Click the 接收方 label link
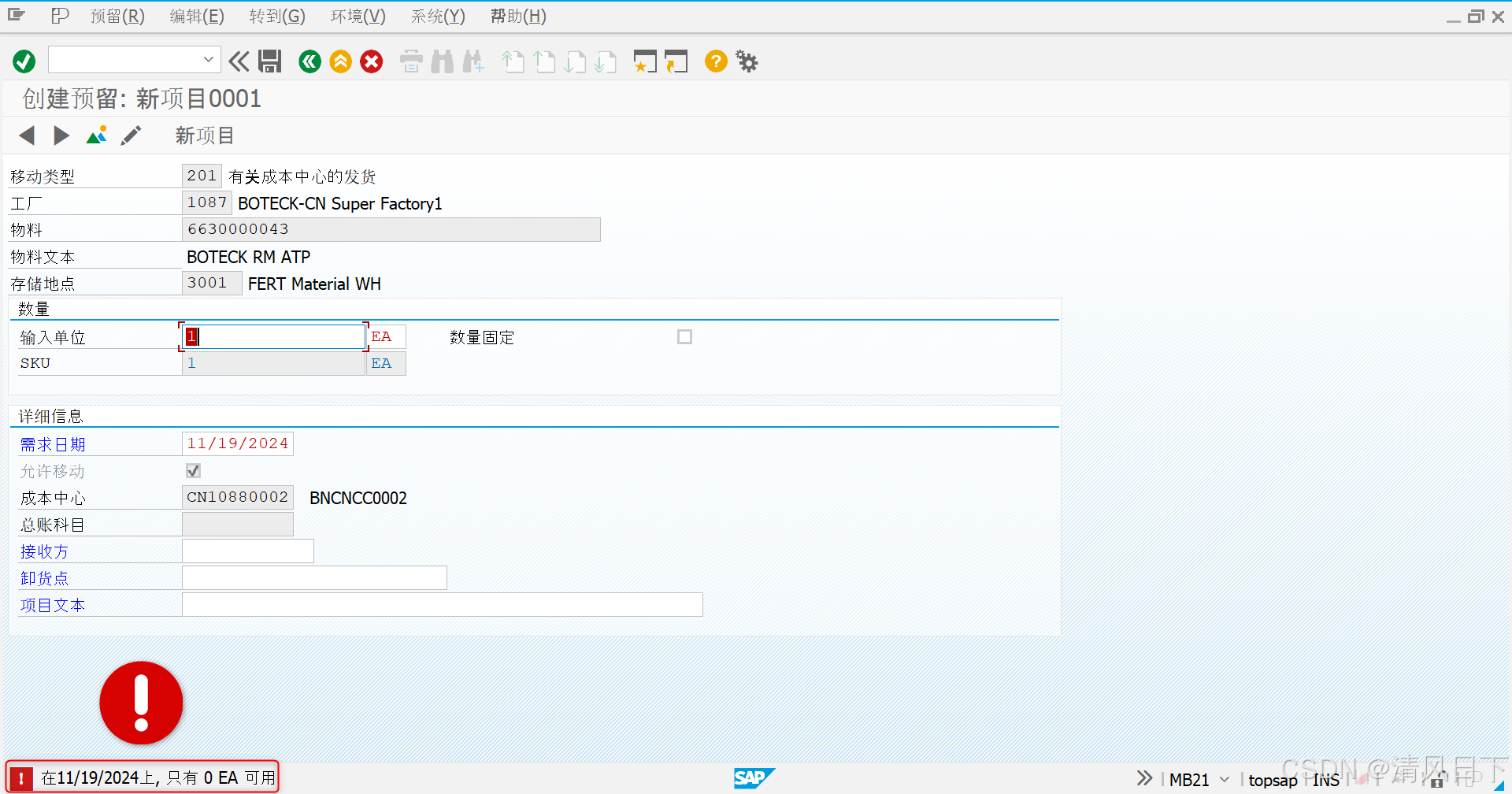 (x=45, y=551)
